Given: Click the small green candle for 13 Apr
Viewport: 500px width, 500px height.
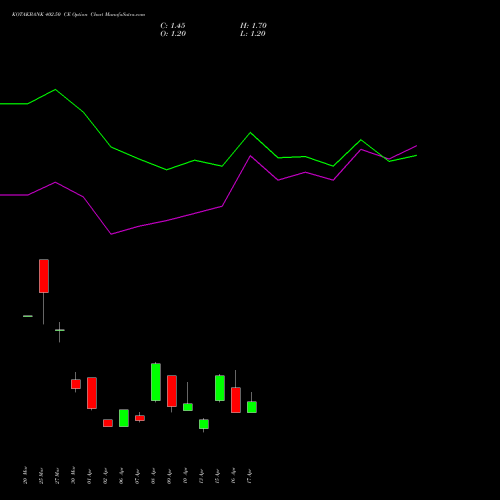Looking at the screenshot, I should pos(204,424).
